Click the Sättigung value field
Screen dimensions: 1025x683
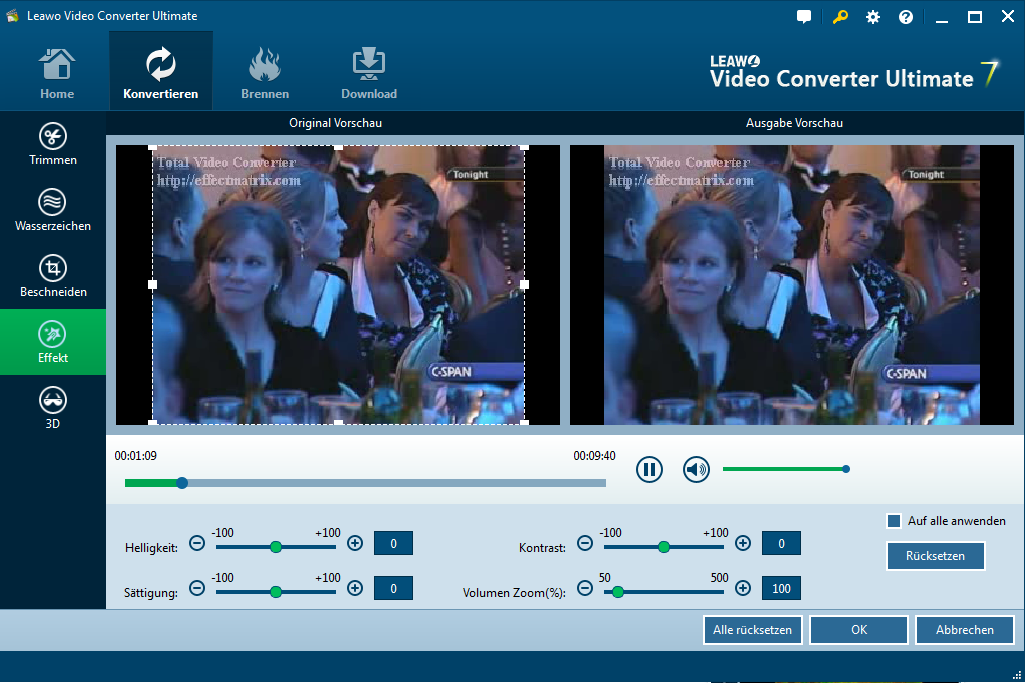393,588
